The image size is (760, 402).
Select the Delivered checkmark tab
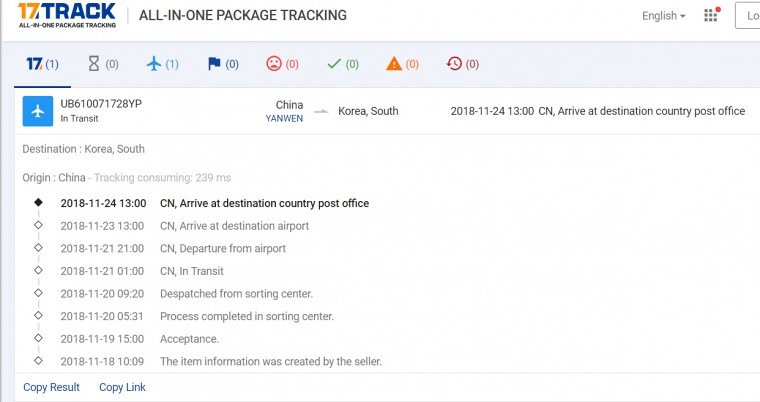[x=343, y=64]
